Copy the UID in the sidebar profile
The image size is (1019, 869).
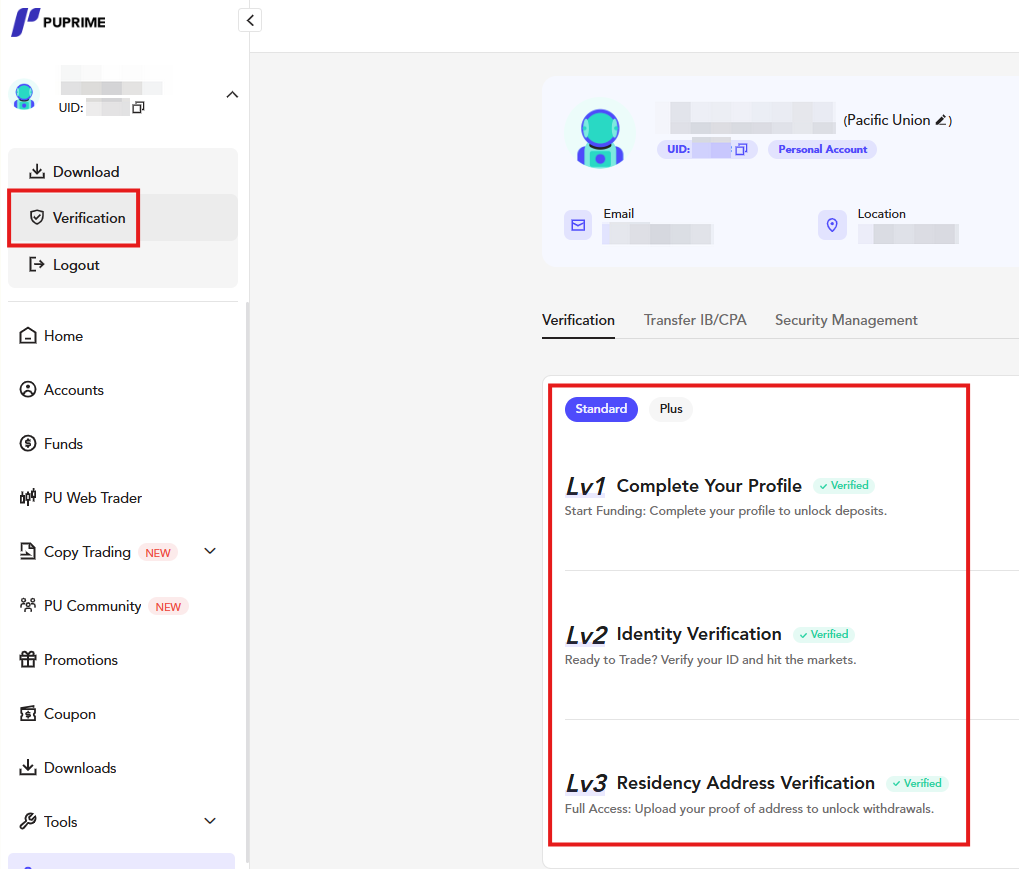click(x=138, y=107)
